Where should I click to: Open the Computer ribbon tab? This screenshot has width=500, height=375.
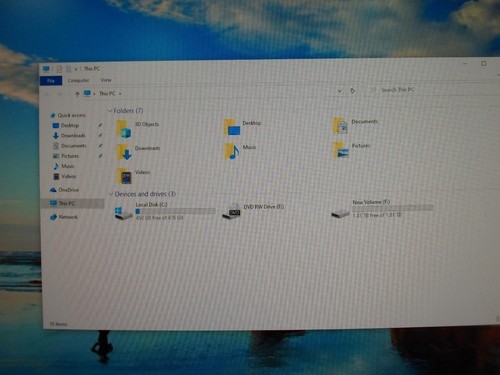pyautogui.click(x=78, y=80)
